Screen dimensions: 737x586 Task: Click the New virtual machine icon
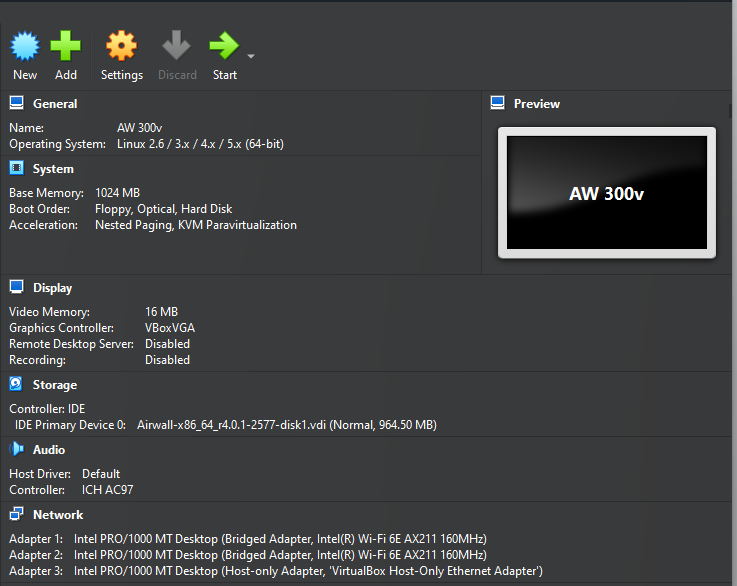click(25, 46)
